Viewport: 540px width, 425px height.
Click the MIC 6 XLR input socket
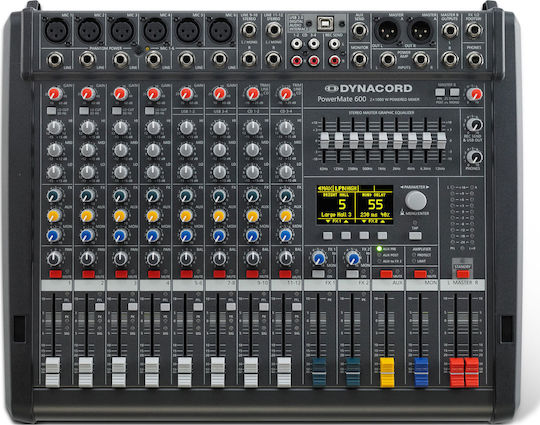pyautogui.click(x=221, y=30)
